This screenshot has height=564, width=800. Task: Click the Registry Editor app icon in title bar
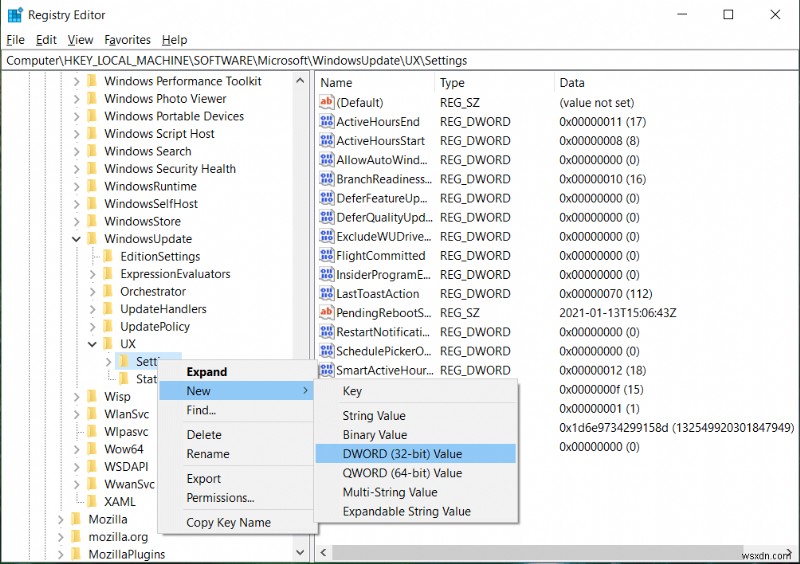[x=15, y=15]
